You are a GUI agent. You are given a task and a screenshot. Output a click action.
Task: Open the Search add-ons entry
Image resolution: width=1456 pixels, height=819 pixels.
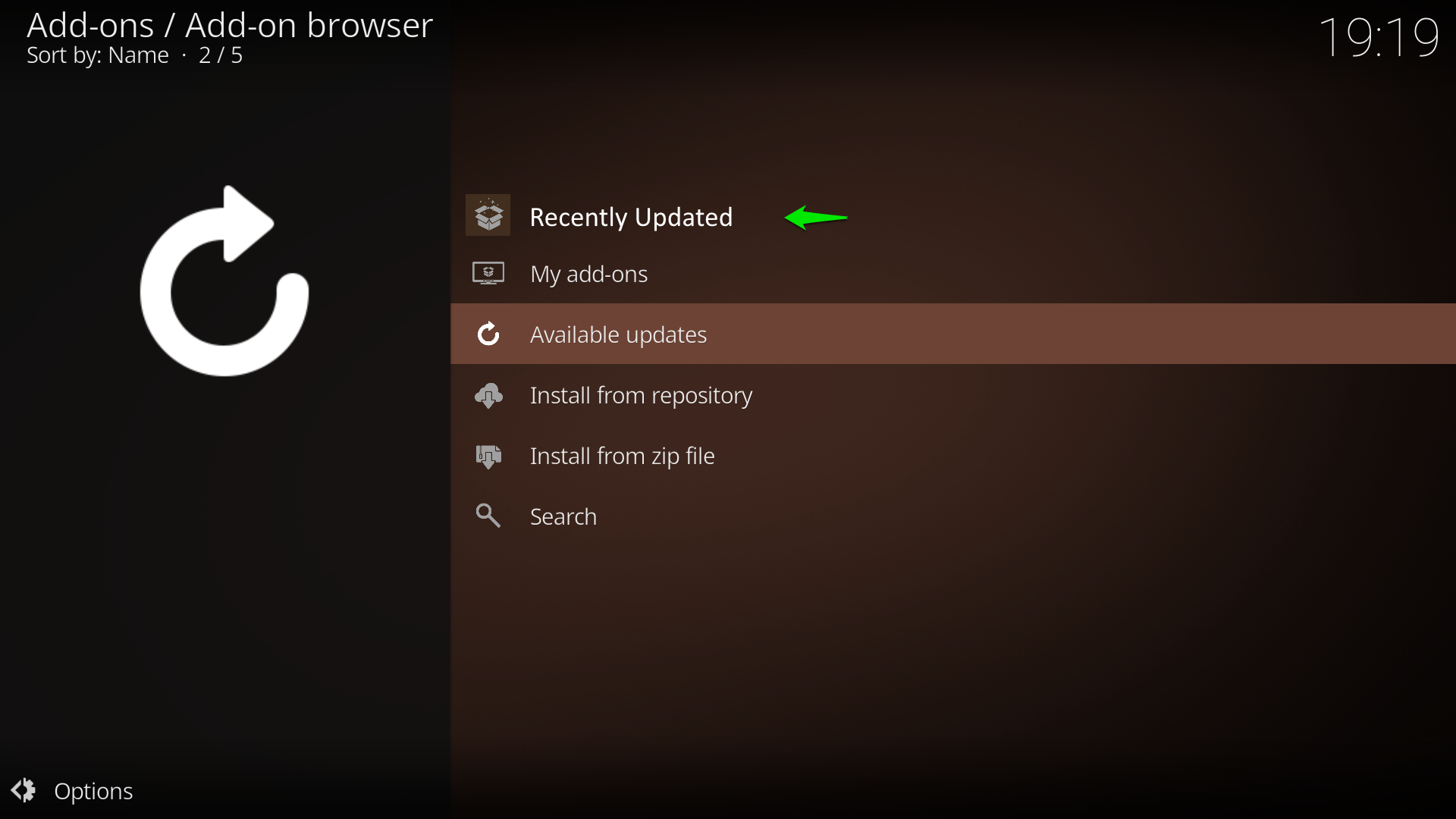point(563,516)
